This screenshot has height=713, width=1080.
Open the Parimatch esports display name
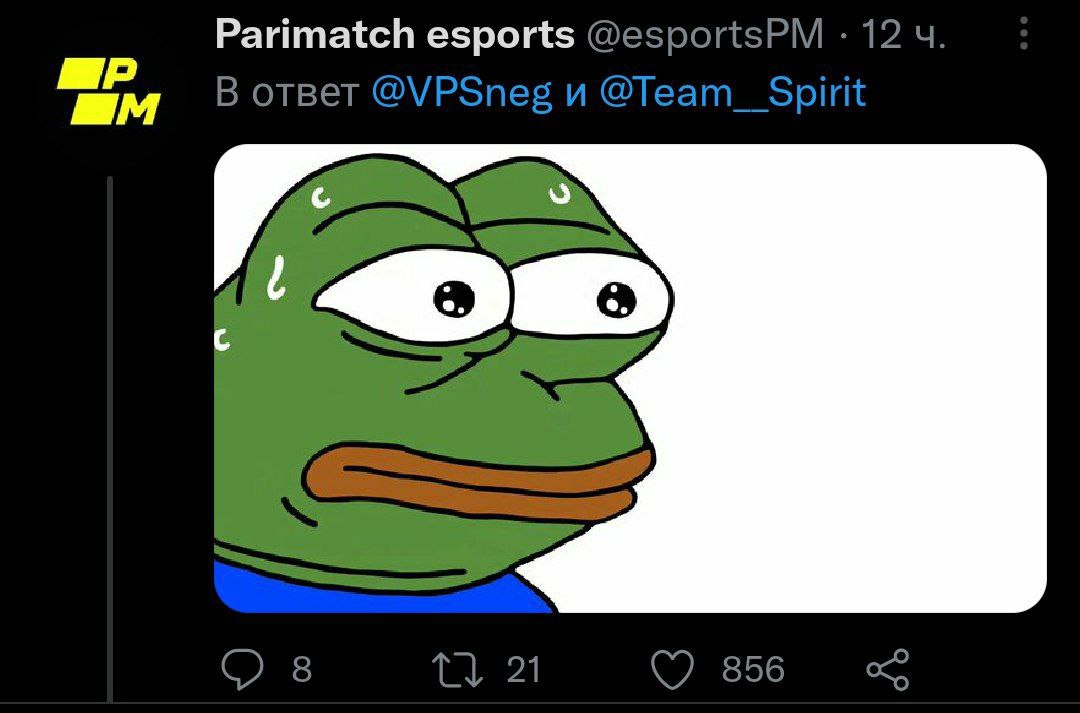[395, 34]
